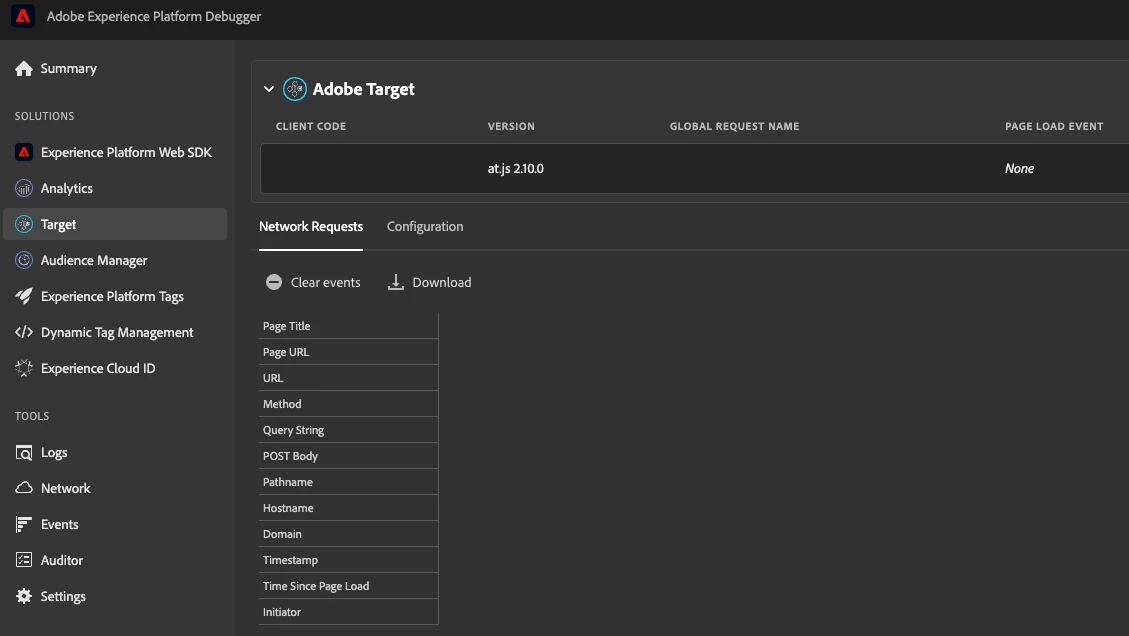
Task: Click the Experience Cloud ID icon
Action: click(x=24, y=368)
